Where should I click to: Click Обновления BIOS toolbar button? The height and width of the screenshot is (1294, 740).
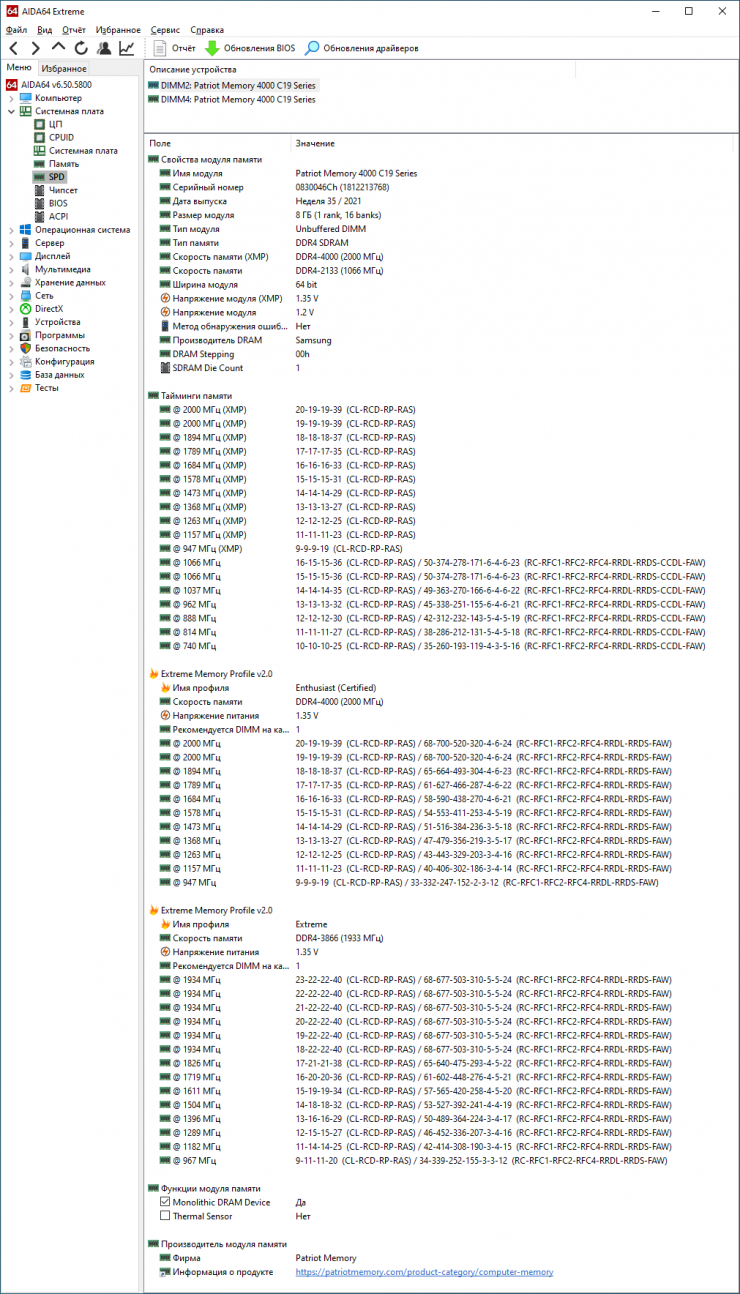[x=250, y=48]
